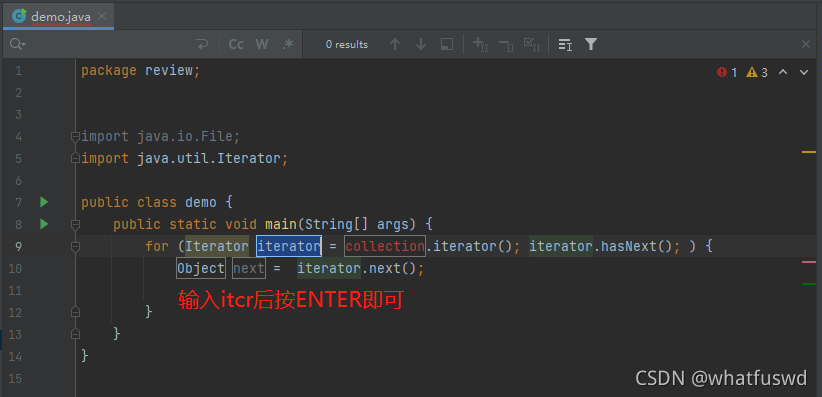Select all occurrences icon
The width and height of the screenshot is (822, 397).
[x=532, y=45]
